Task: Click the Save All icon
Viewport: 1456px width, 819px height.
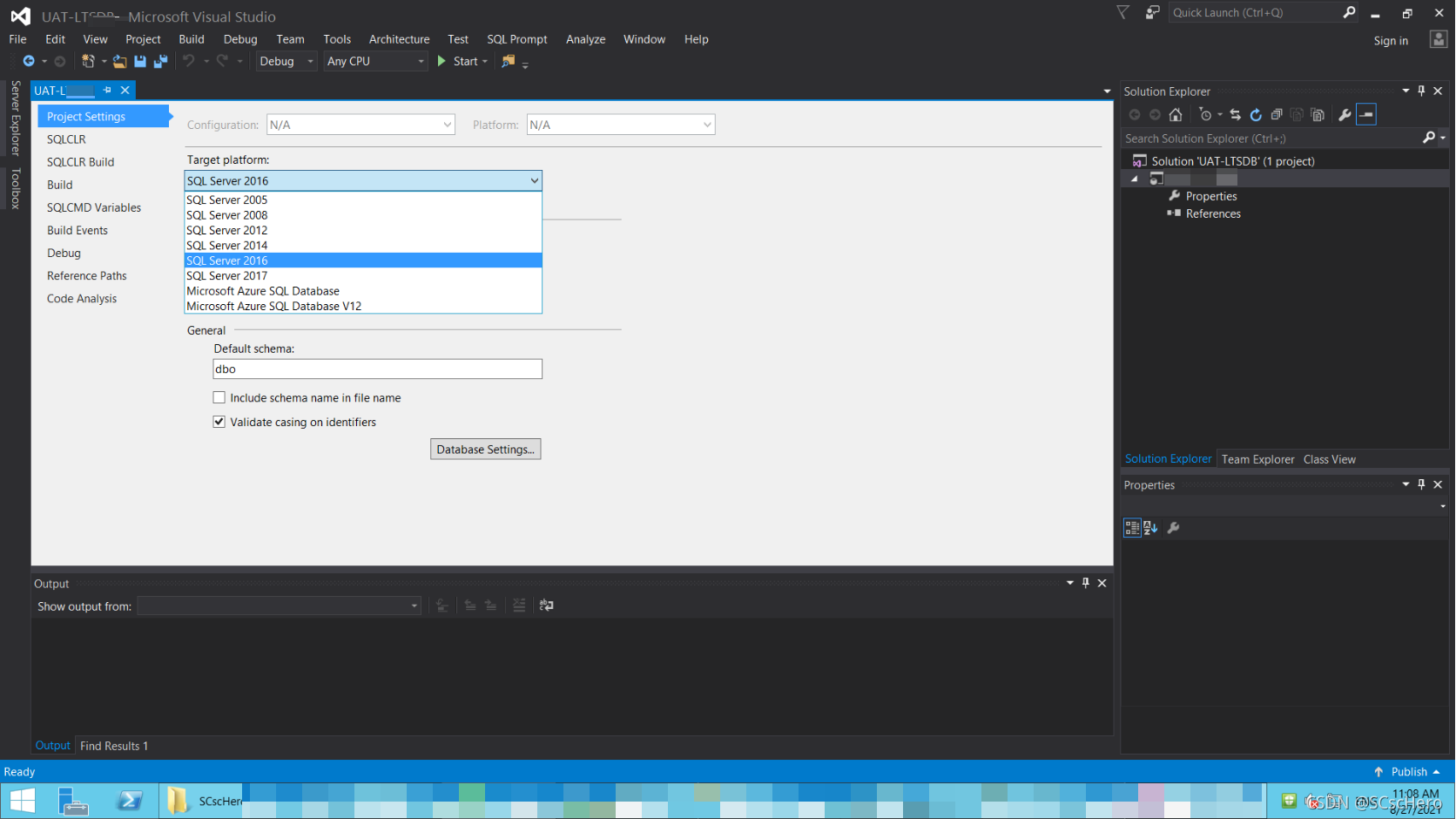Action: coord(160,61)
